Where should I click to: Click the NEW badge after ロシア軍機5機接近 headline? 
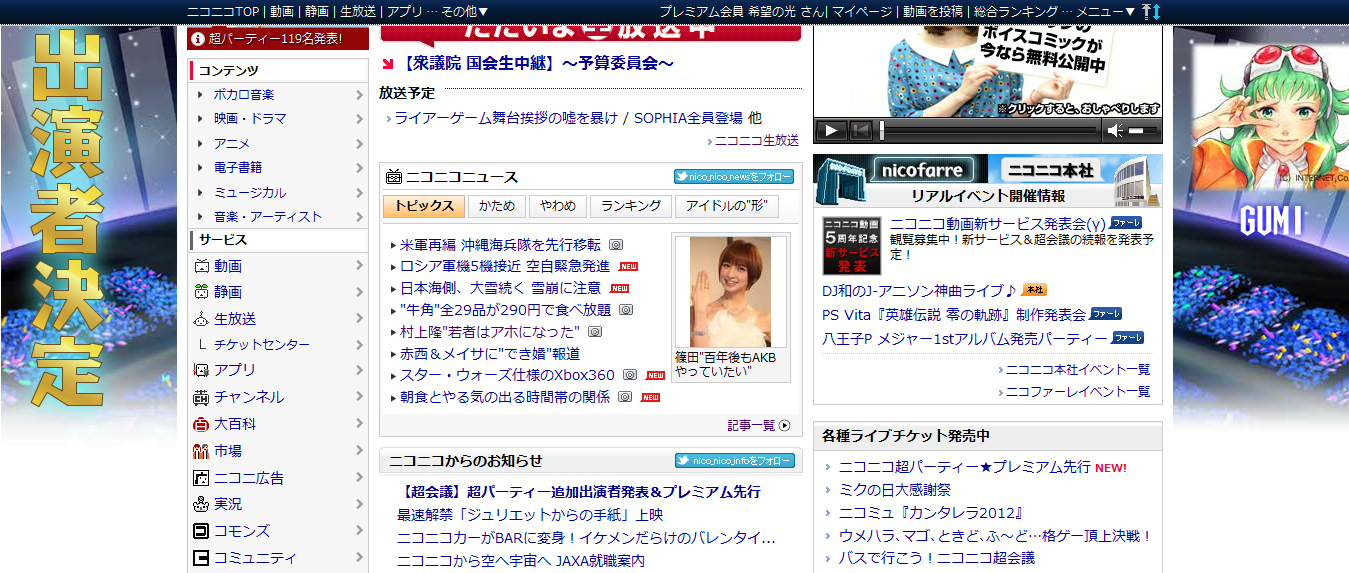pos(628,266)
